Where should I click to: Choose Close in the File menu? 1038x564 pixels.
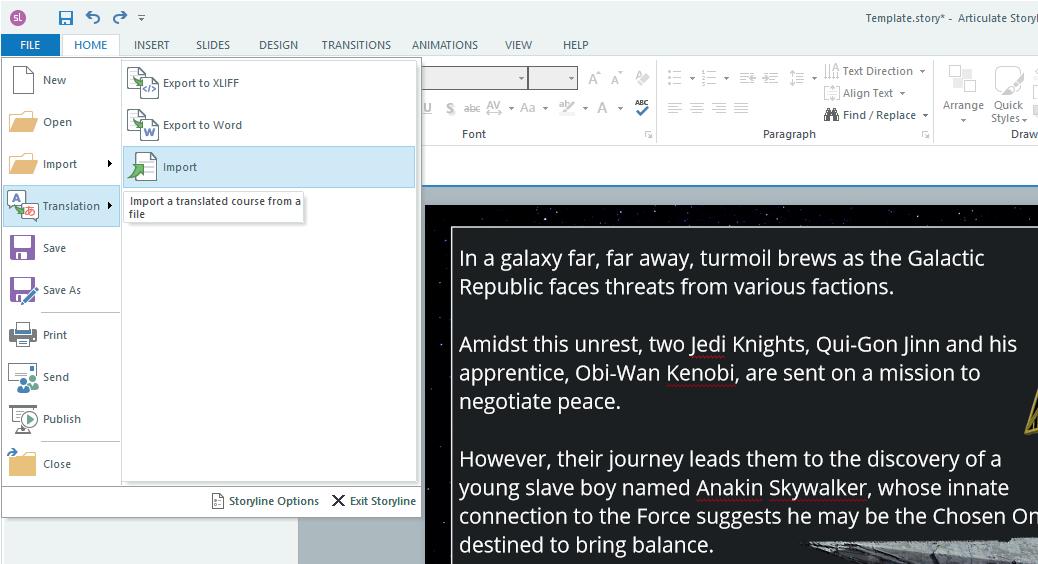(x=62, y=464)
